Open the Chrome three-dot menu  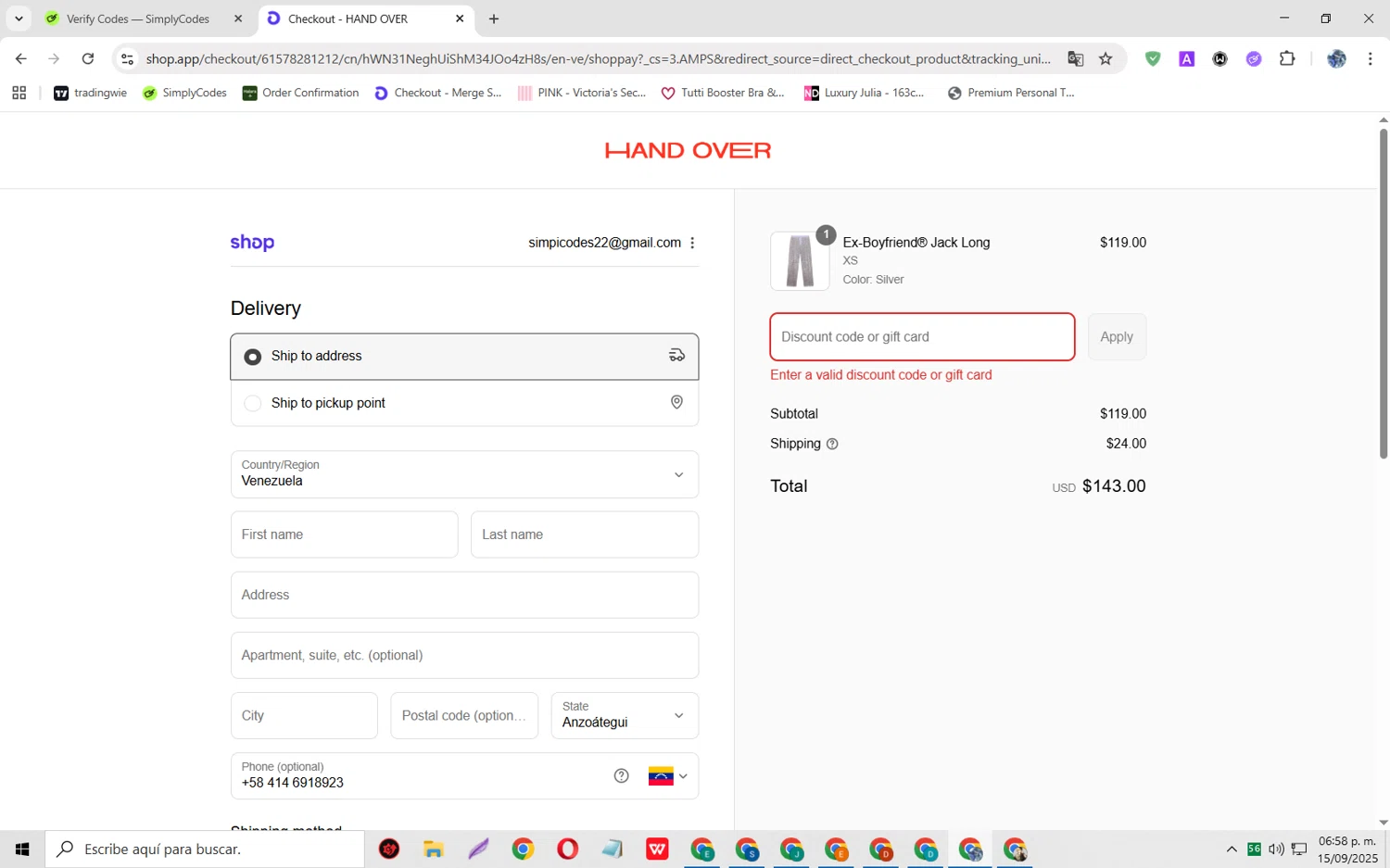point(1370,58)
